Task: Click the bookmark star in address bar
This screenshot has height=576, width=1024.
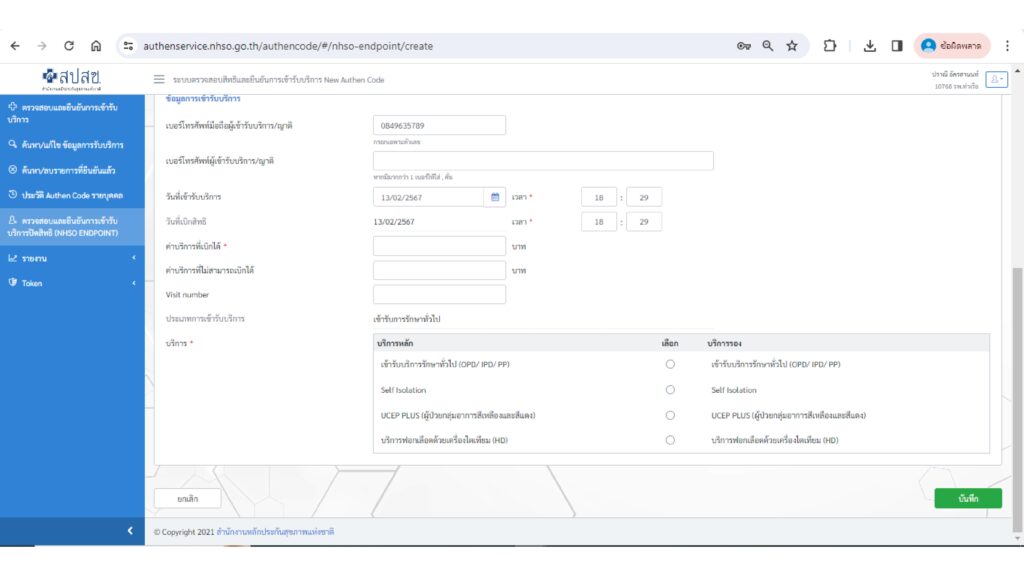Action: (x=792, y=46)
